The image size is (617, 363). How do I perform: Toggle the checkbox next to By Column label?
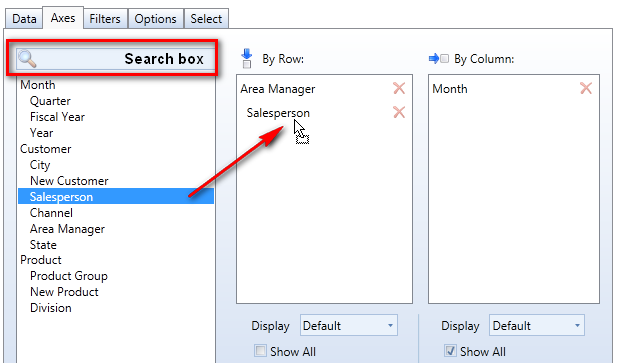444,59
